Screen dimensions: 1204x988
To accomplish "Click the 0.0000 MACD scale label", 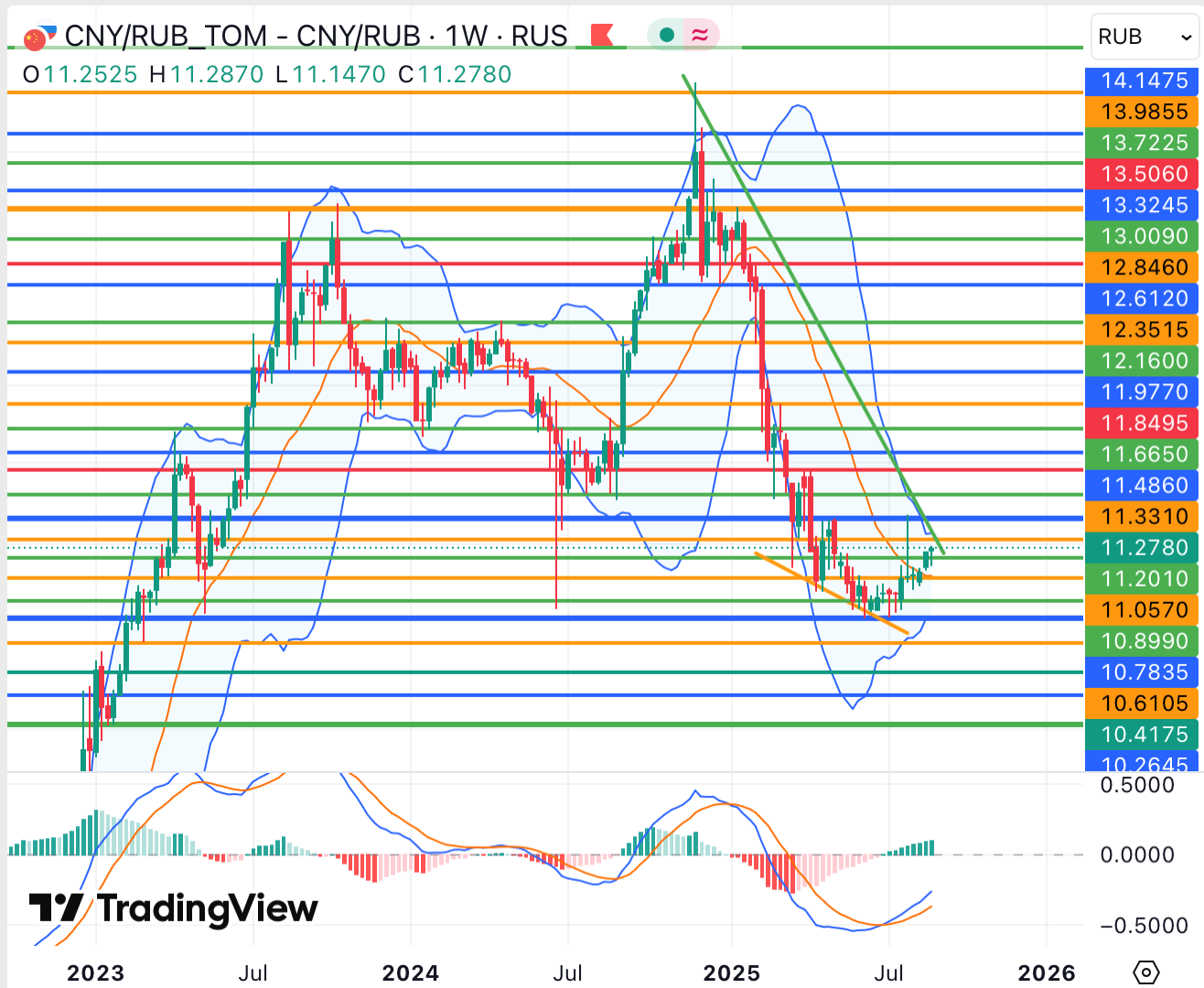I will click(x=1136, y=854).
